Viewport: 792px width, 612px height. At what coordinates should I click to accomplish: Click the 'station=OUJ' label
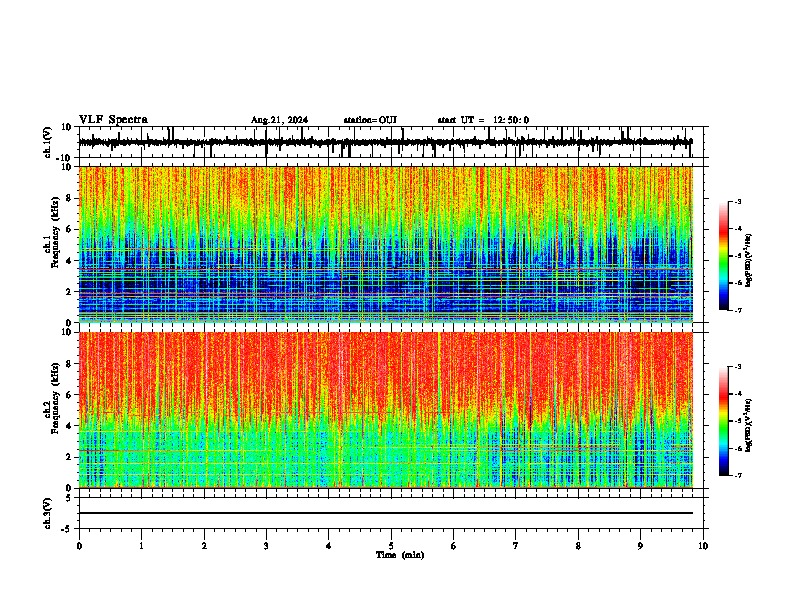[370, 120]
